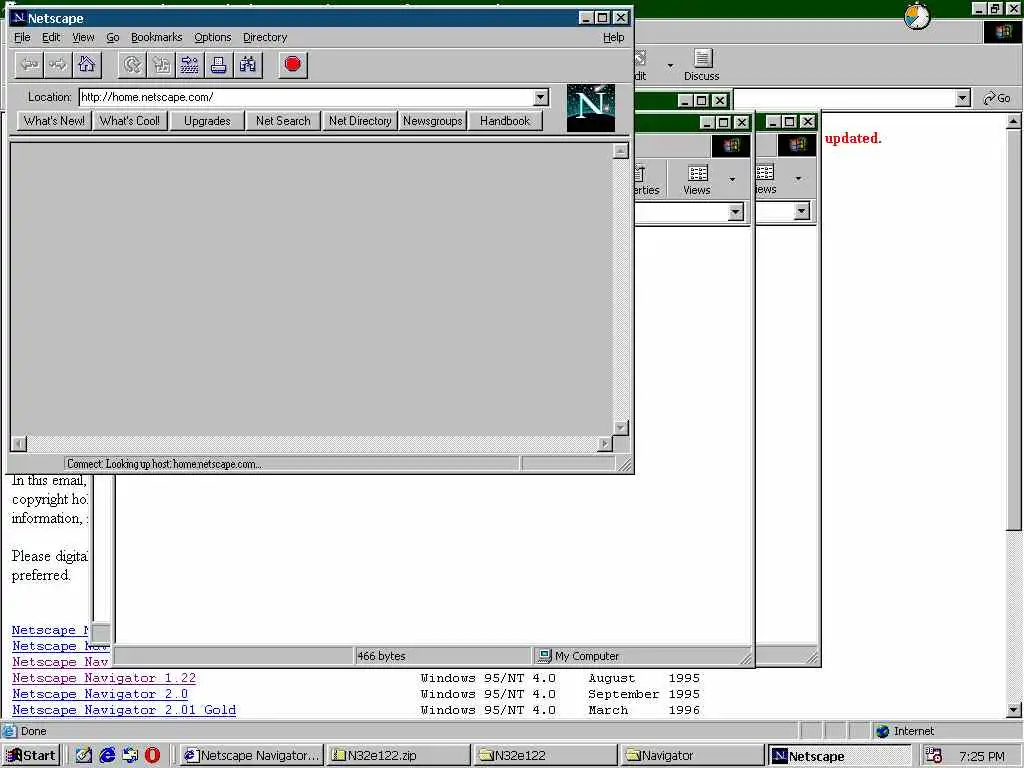The width and height of the screenshot is (1024, 768).
Task: Open the Help menu in Netscape
Action: [x=613, y=37]
